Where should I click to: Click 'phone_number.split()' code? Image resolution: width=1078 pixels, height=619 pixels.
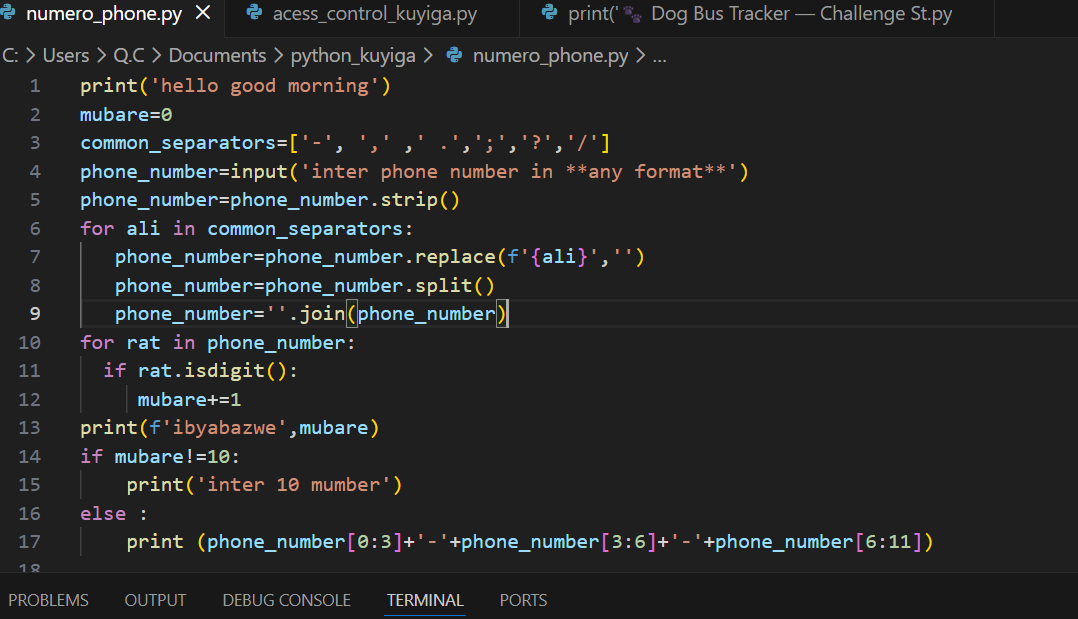[x=379, y=286]
